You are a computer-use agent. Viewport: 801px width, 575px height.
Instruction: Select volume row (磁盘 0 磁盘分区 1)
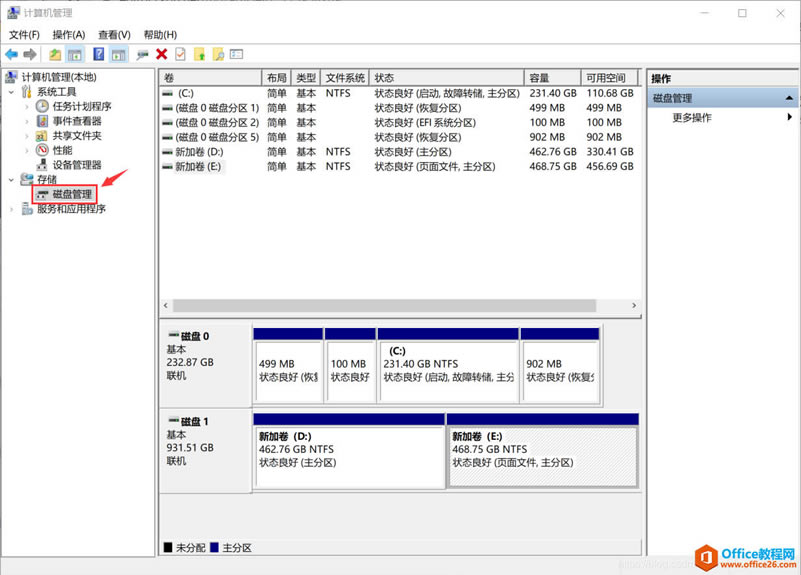point(398,108)
